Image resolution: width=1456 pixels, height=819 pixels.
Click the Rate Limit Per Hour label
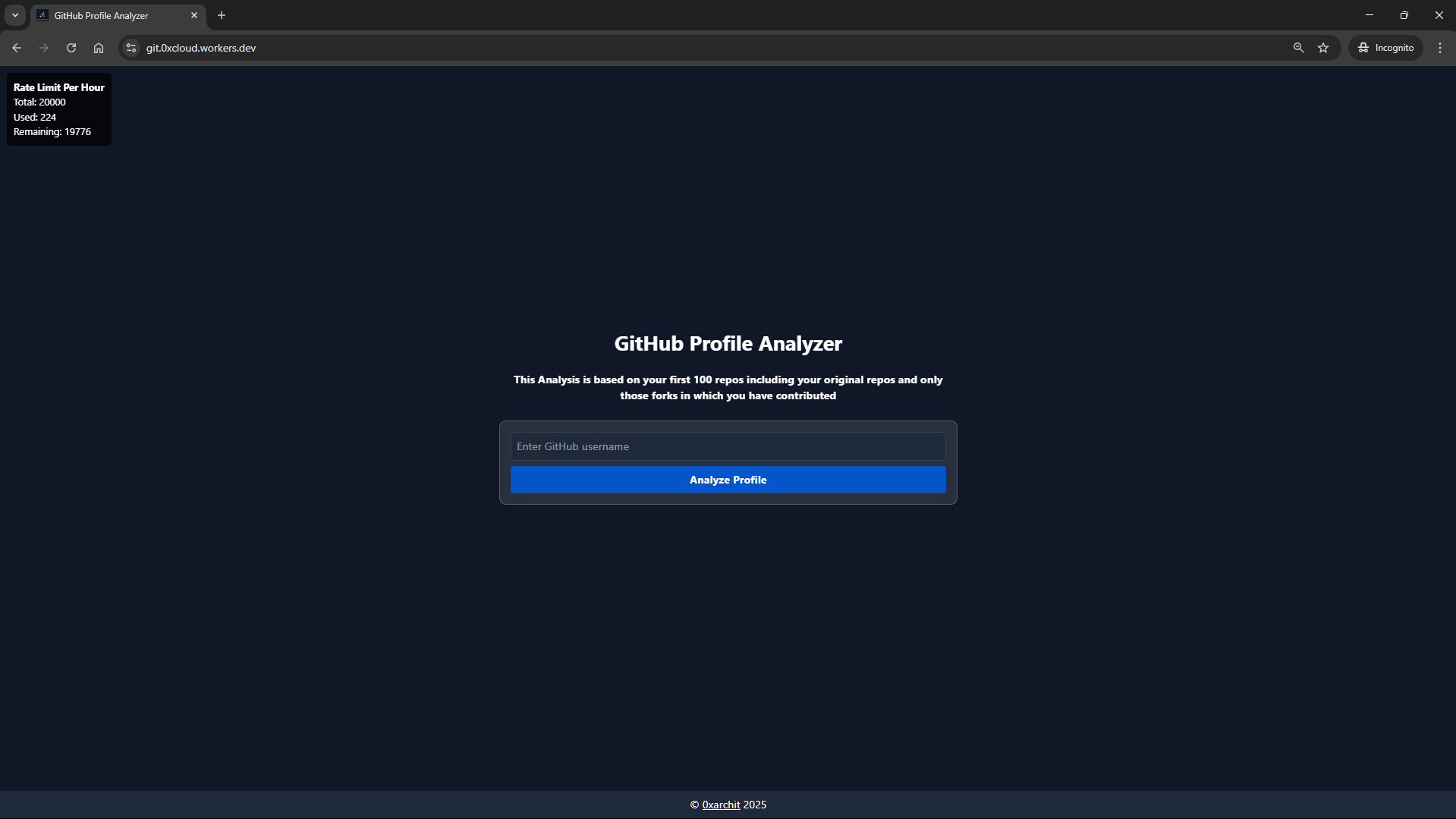[x=59, y=87]
